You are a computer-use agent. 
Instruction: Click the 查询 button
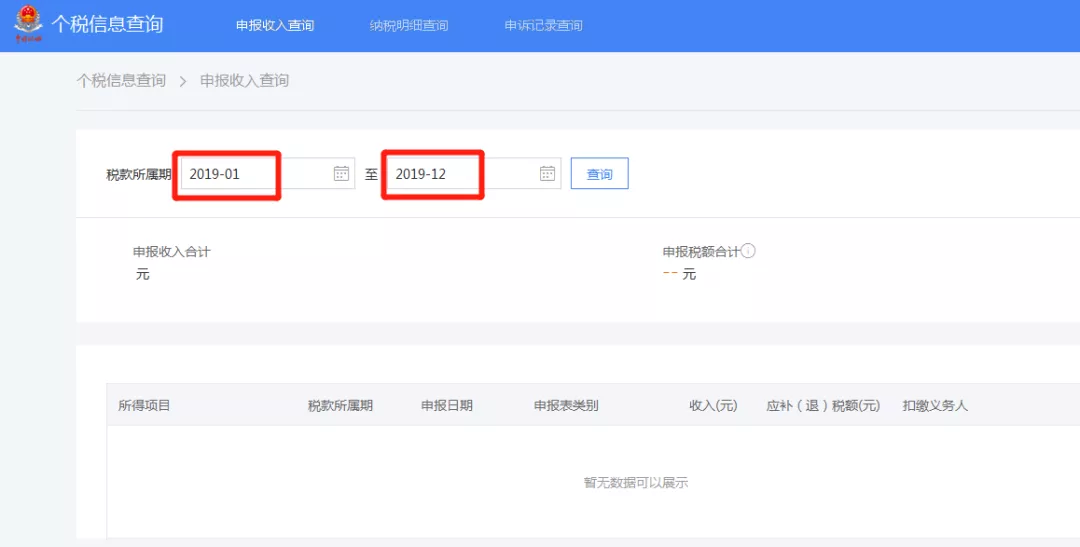point(599,174)
